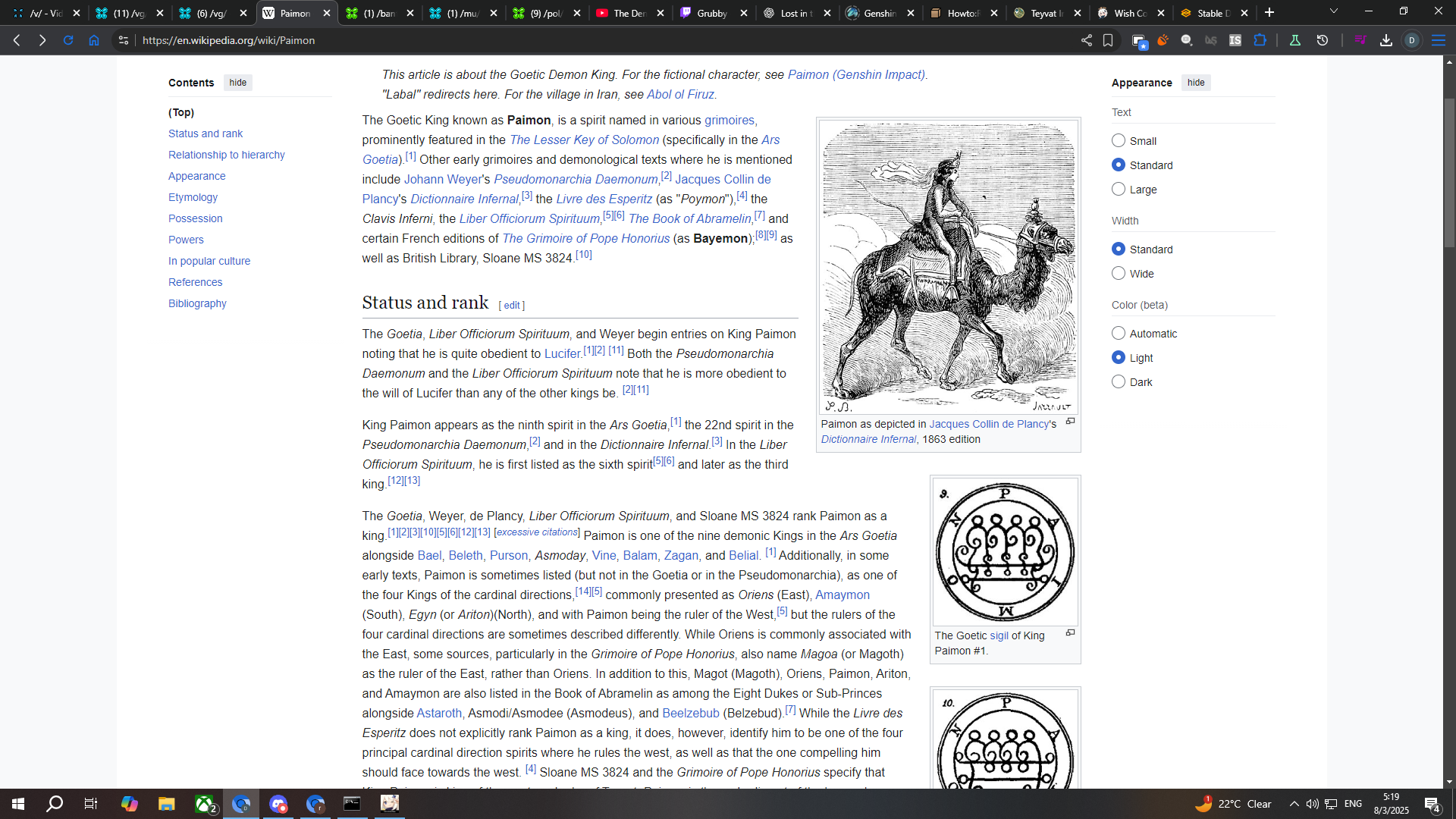1456x819 pixels.
Task: Open the command prompt taskbar window
Action: (352, 804)
